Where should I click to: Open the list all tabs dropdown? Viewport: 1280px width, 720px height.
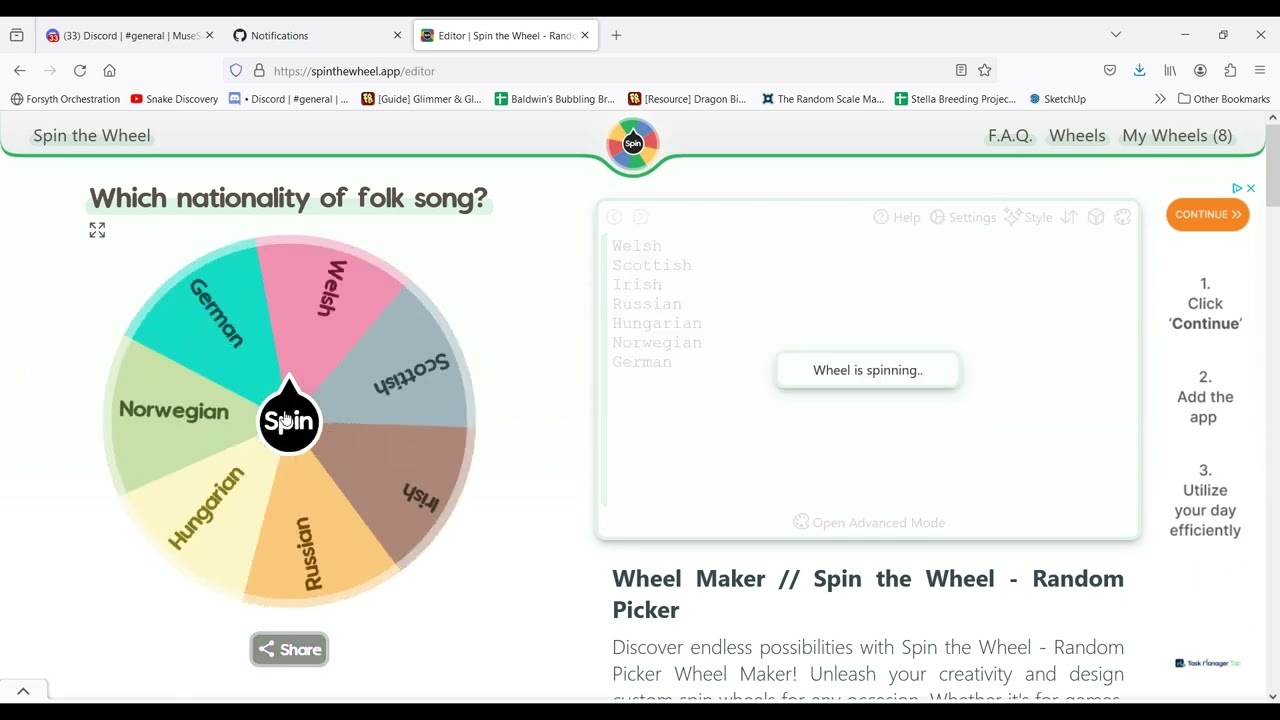1116,35
